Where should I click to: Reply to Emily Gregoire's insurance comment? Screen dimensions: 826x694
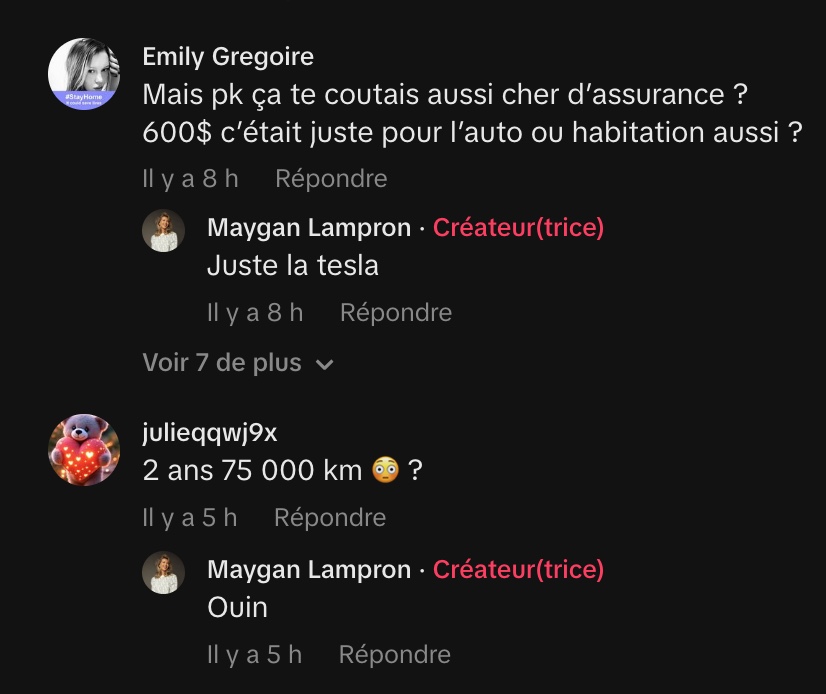[x=331, y=179]
